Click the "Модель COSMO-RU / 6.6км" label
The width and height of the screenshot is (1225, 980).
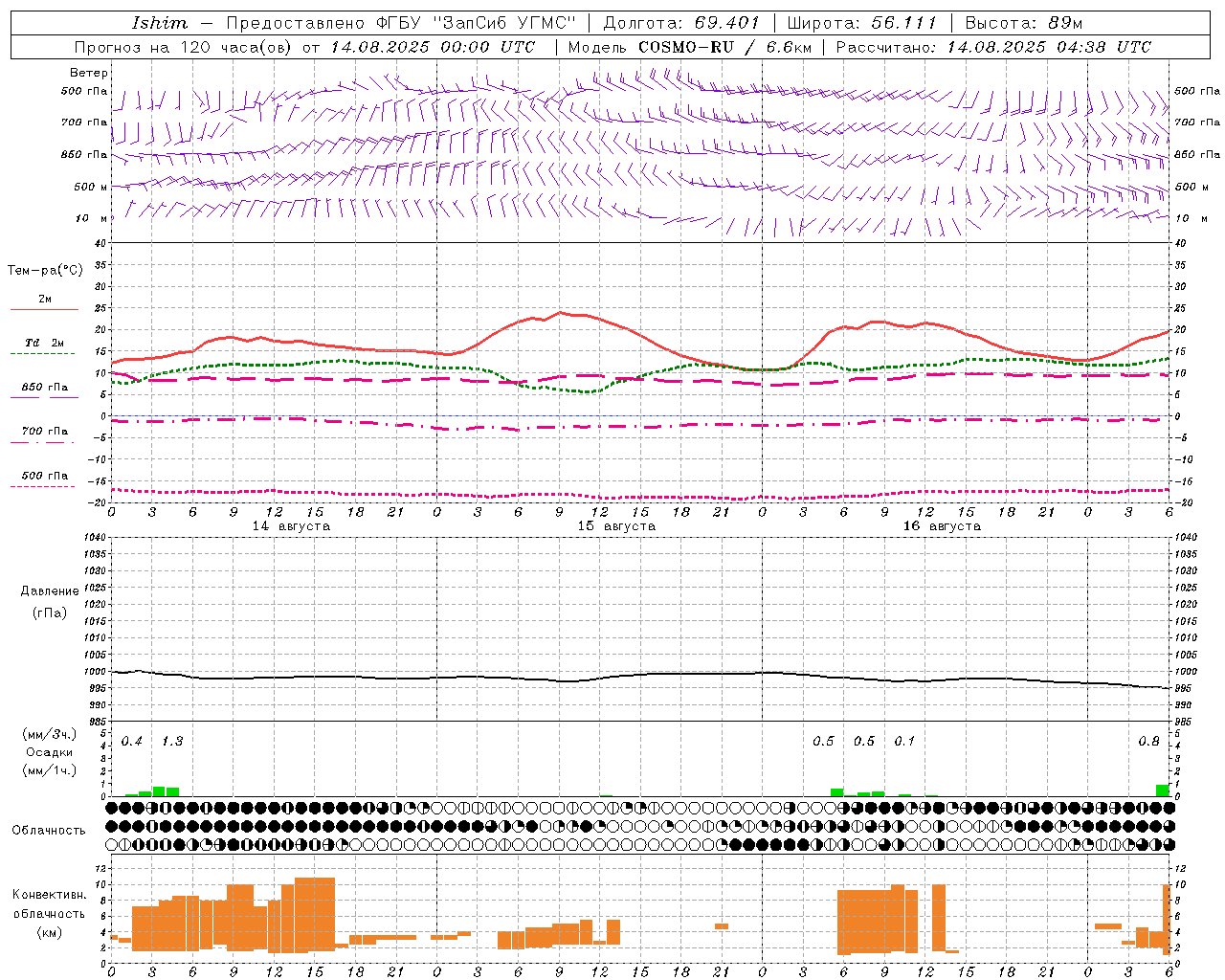[x=690, y=47]
